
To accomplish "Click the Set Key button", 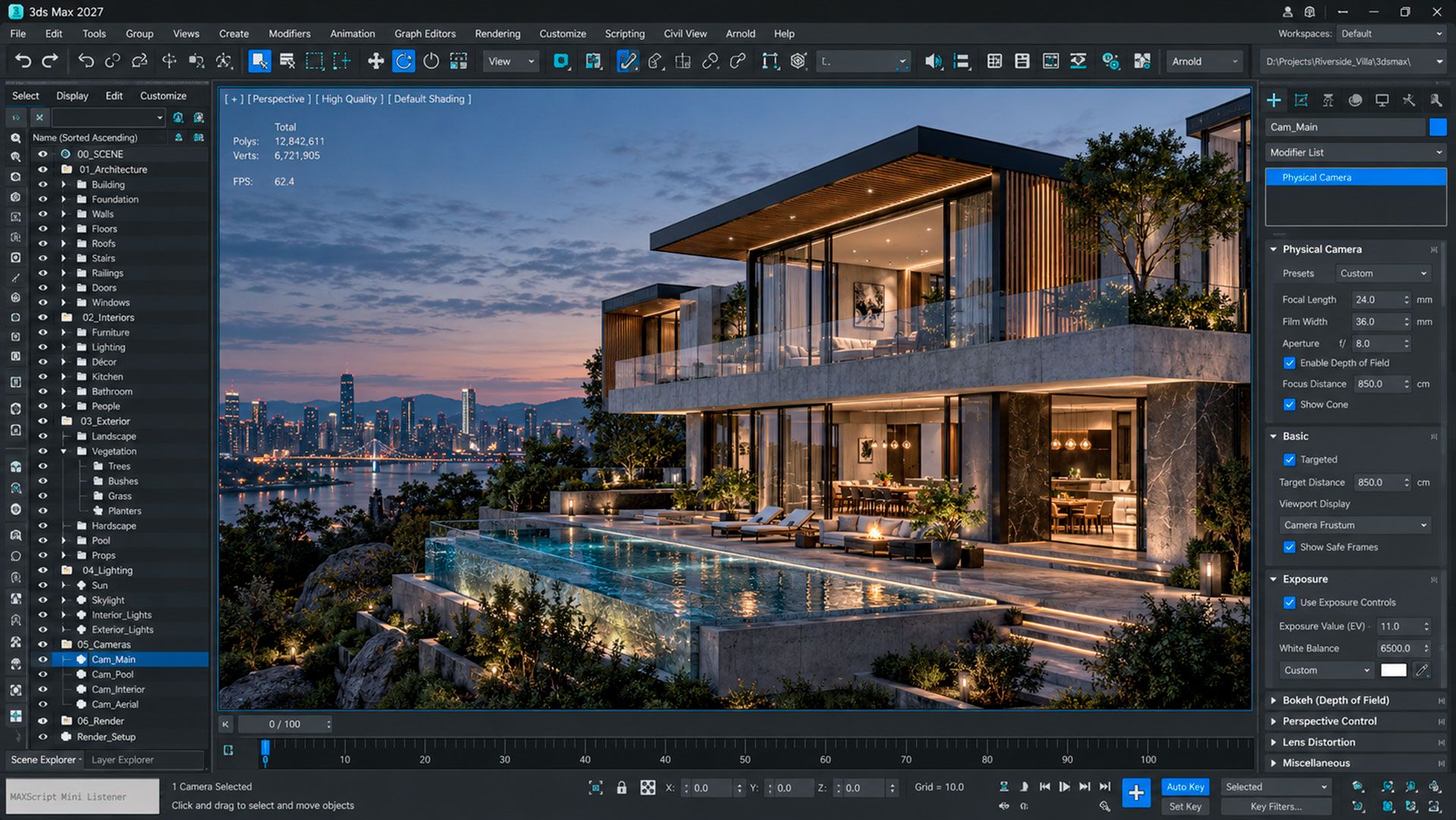I will [x=1185, y=807].
